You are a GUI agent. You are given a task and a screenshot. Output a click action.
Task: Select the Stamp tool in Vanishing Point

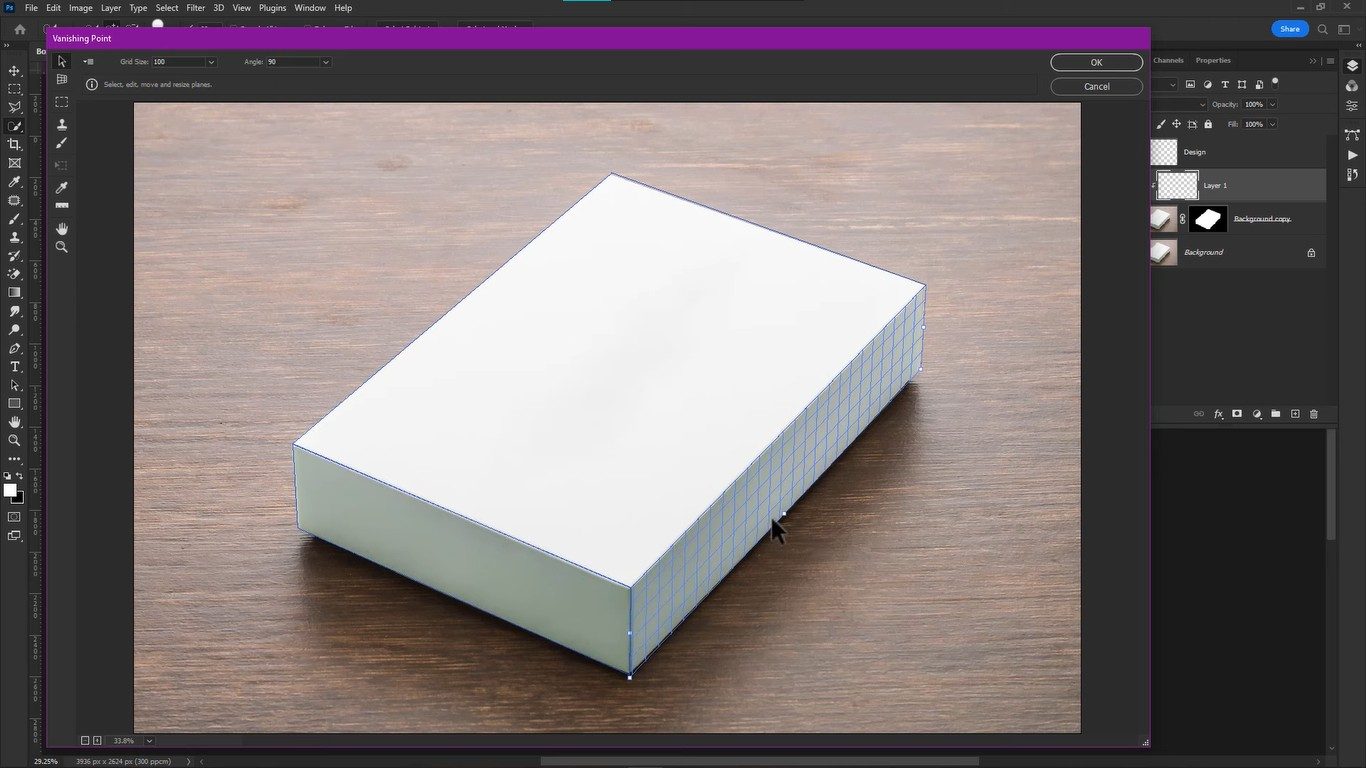pos(62,125)
